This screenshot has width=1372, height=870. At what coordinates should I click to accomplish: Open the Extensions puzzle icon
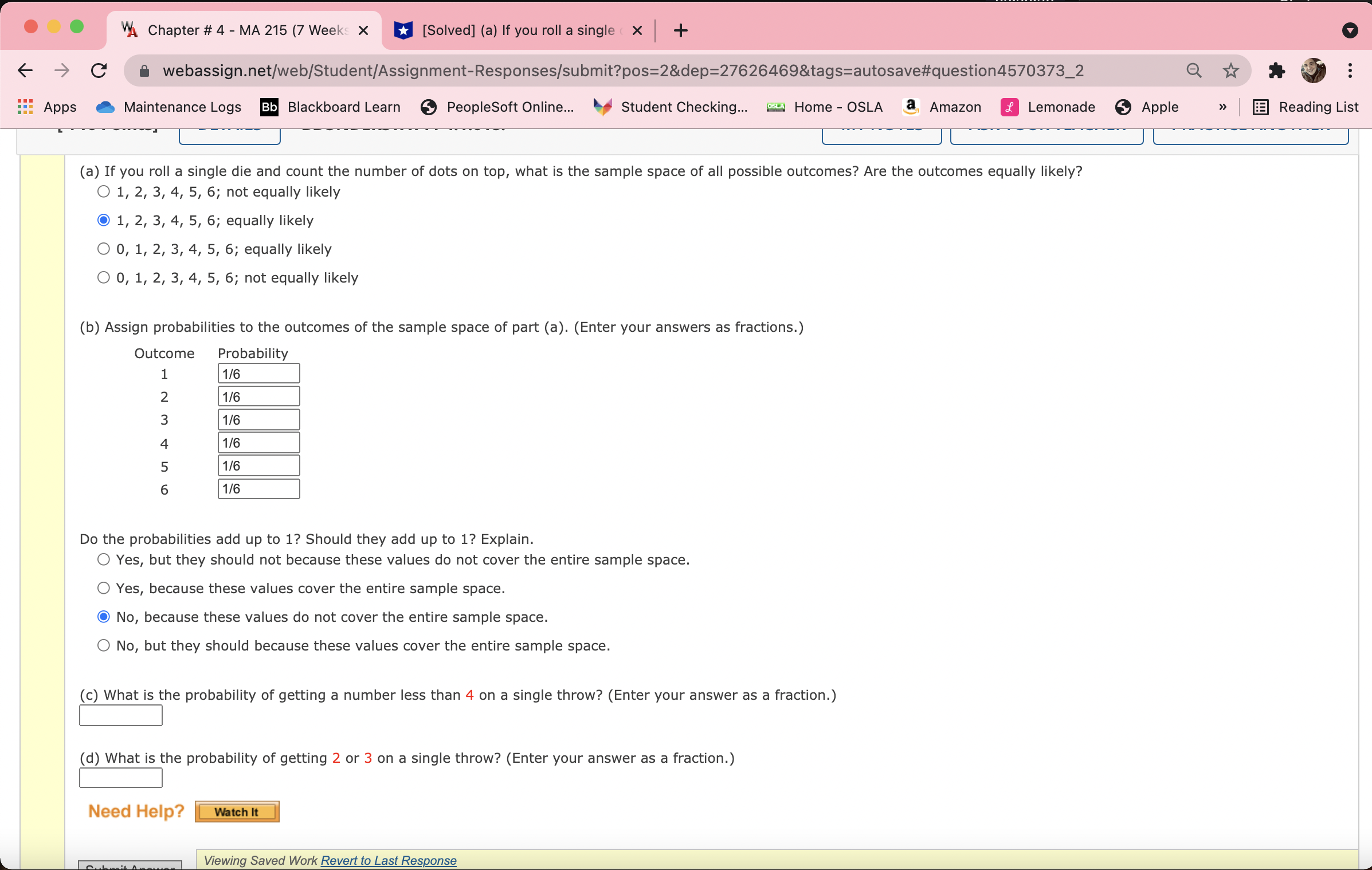(x=1276, y=70)
